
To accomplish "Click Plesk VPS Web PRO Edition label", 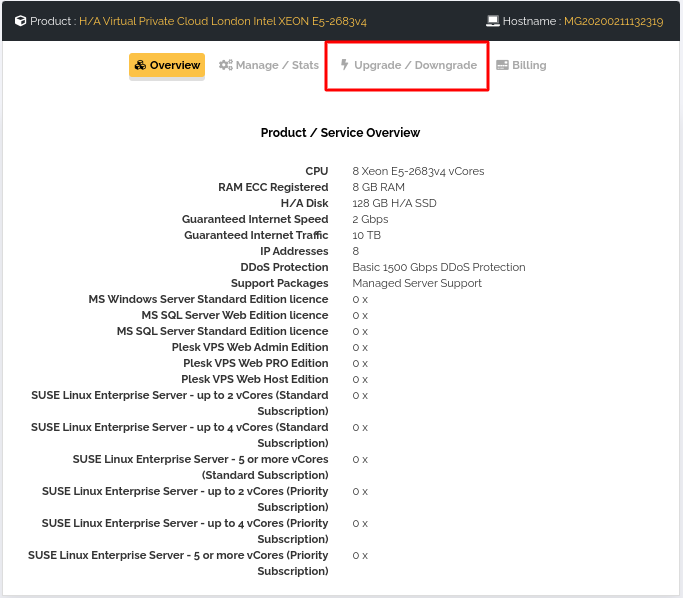I will pos(256,363).
